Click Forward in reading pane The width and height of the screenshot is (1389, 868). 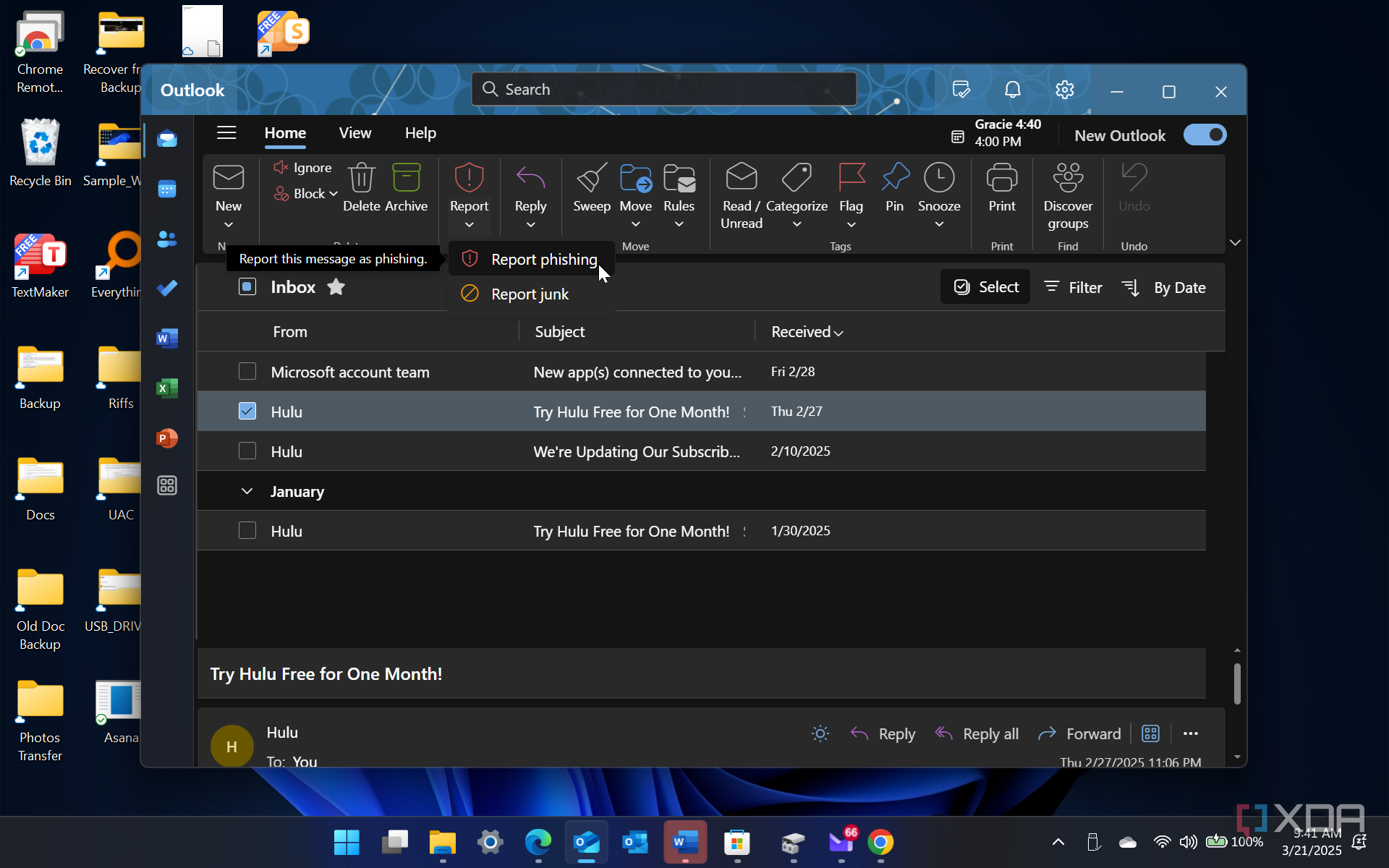(1079, 733)
